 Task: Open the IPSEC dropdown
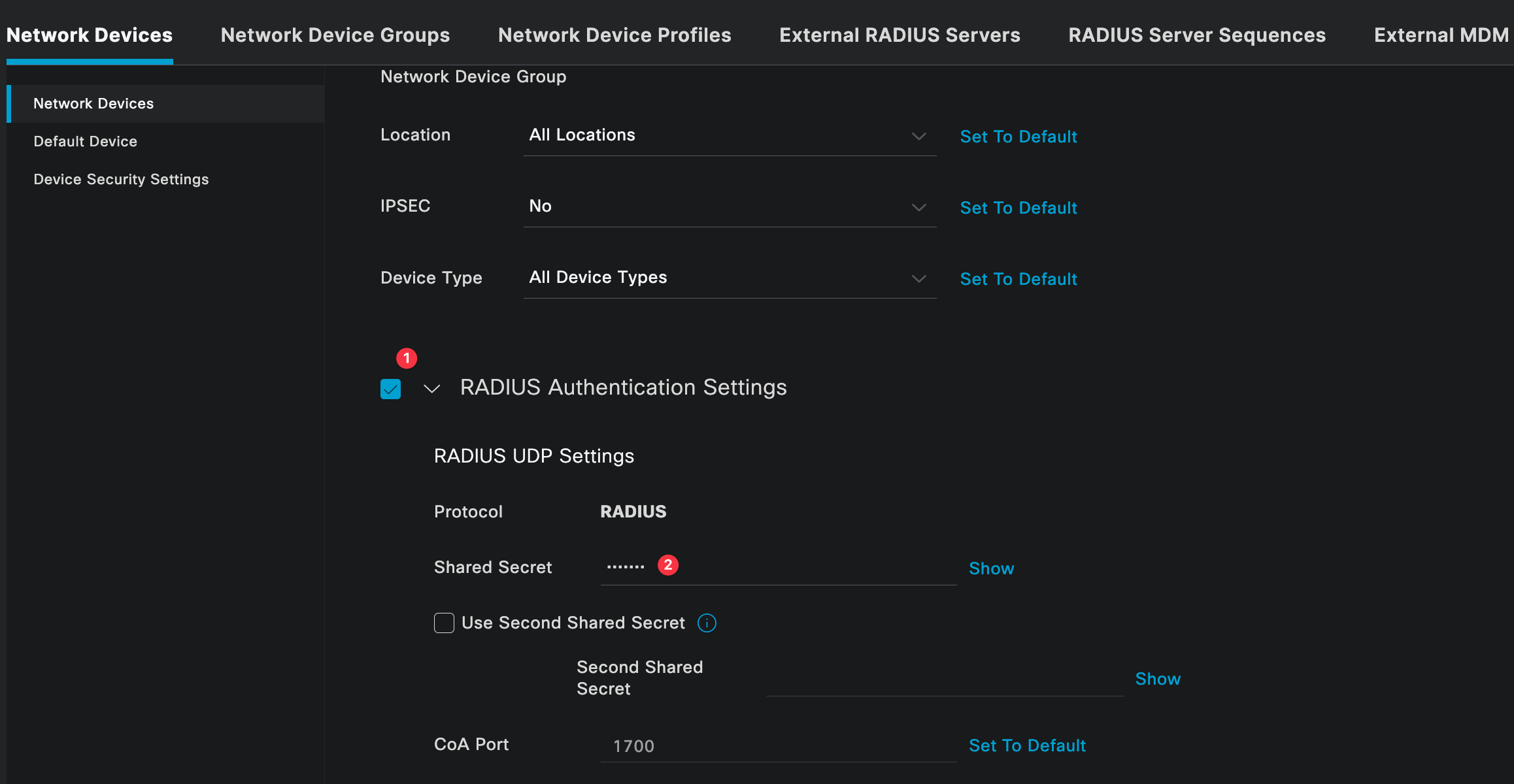click(729, 207)
